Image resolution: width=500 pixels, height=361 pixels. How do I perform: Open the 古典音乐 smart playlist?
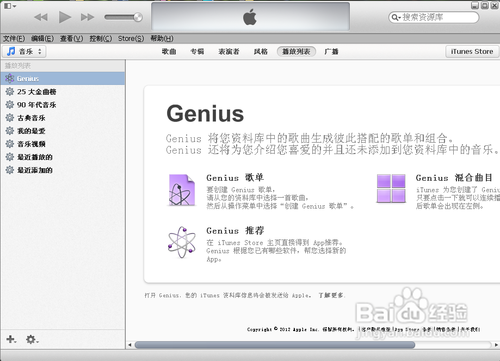[x=63, y=118]
